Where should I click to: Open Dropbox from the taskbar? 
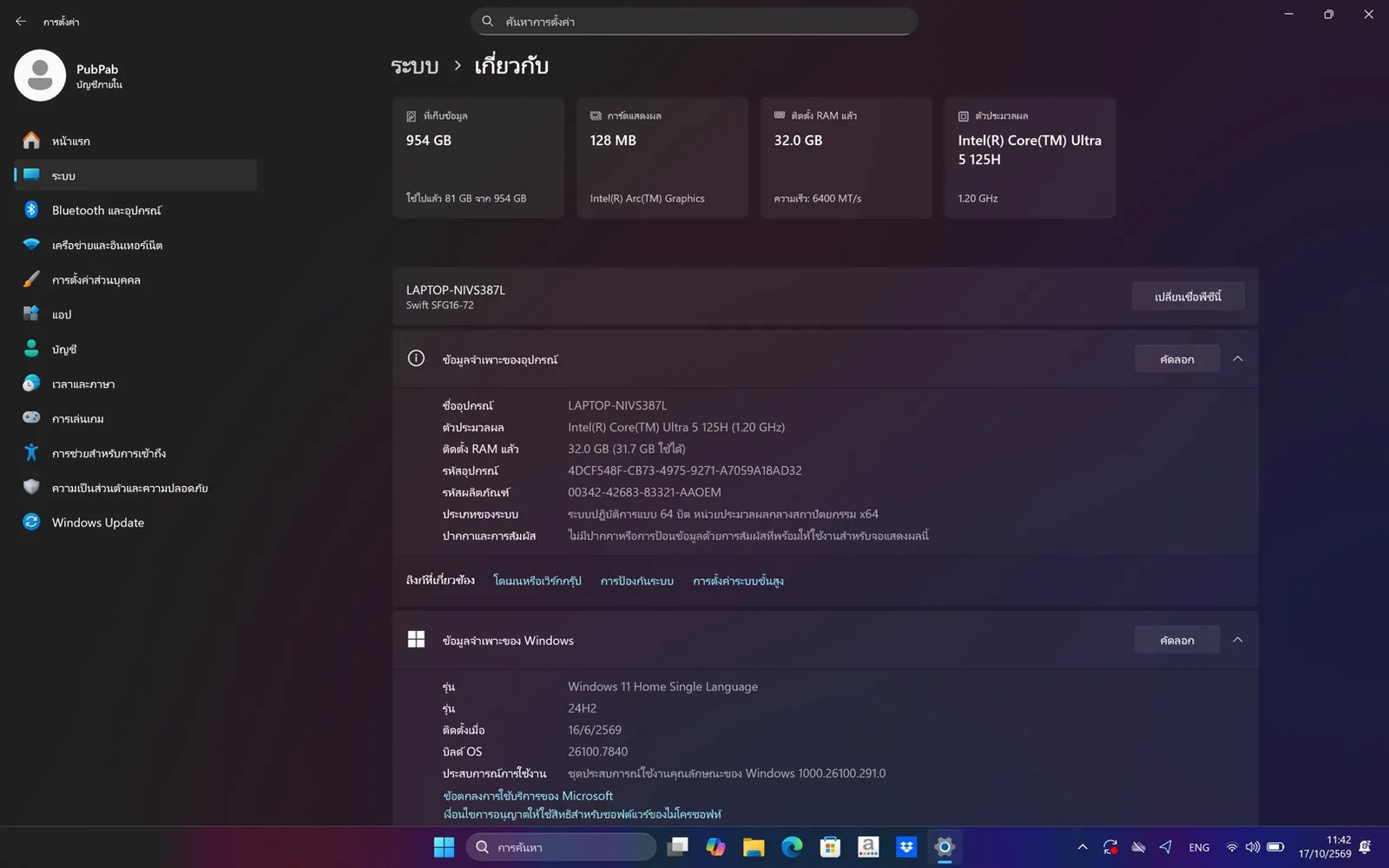906,847
